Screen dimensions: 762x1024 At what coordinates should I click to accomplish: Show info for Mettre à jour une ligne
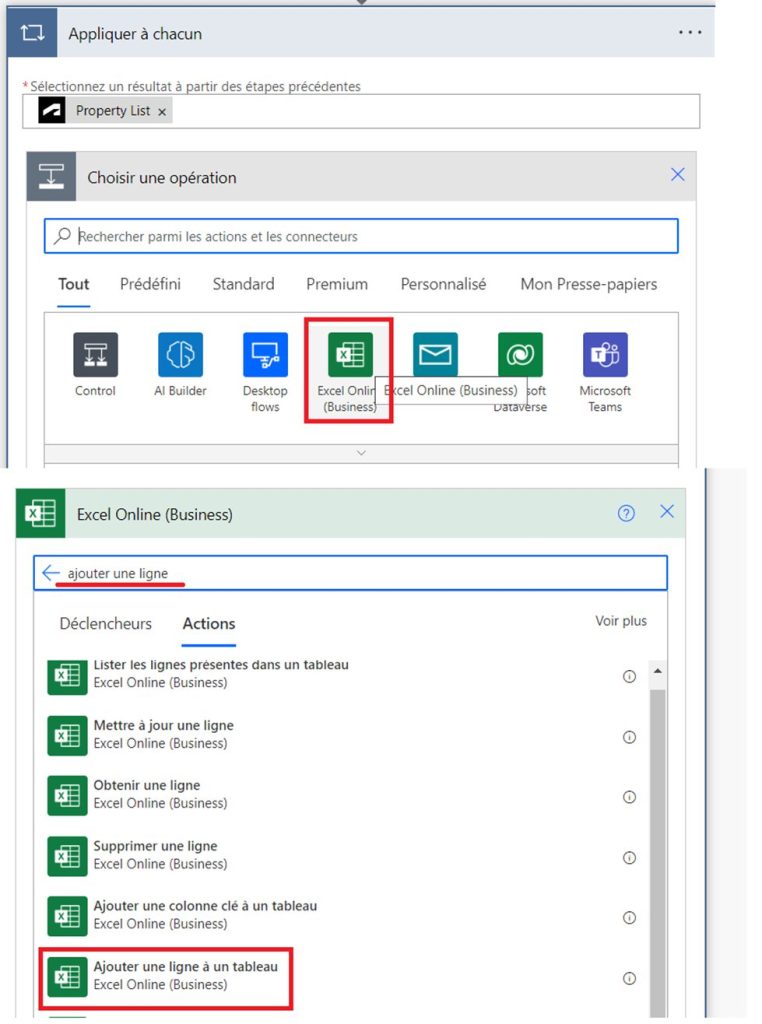point(629,737)
